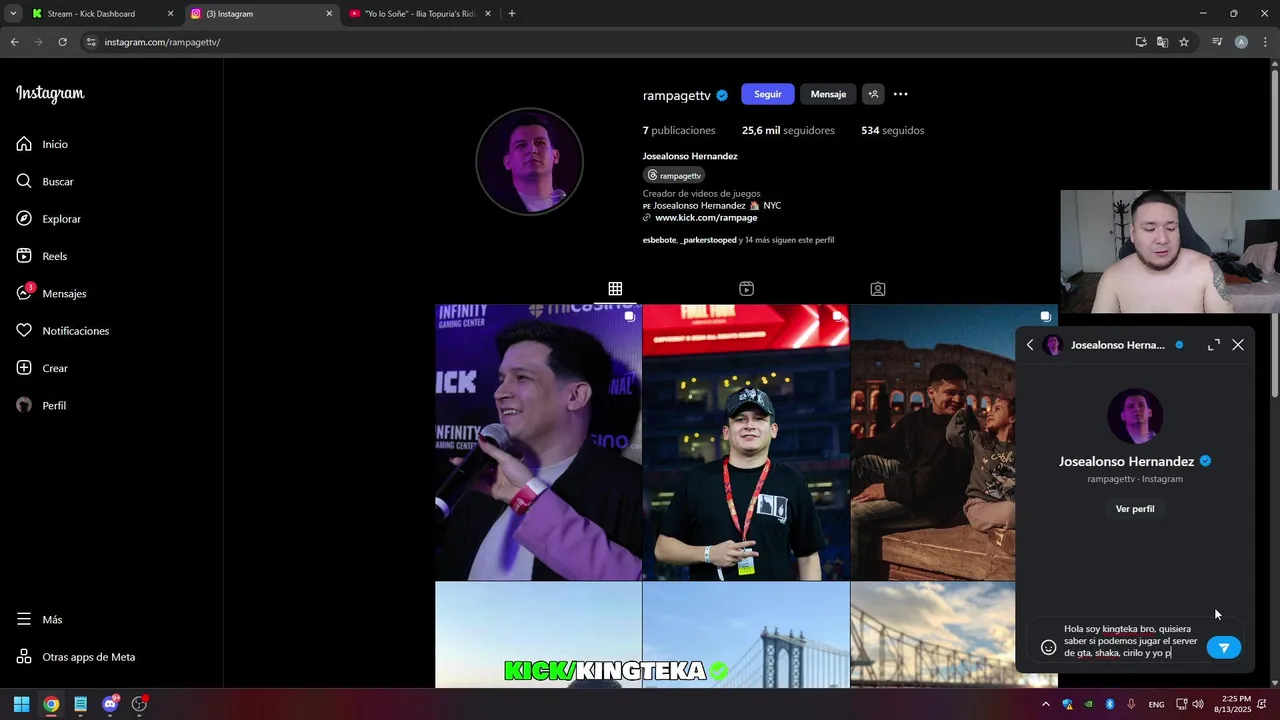Image resolution: width=1280 pixels, height=720 pixels.
Task: Click the rampagettv profile picture
Action: tap(529, 161)
